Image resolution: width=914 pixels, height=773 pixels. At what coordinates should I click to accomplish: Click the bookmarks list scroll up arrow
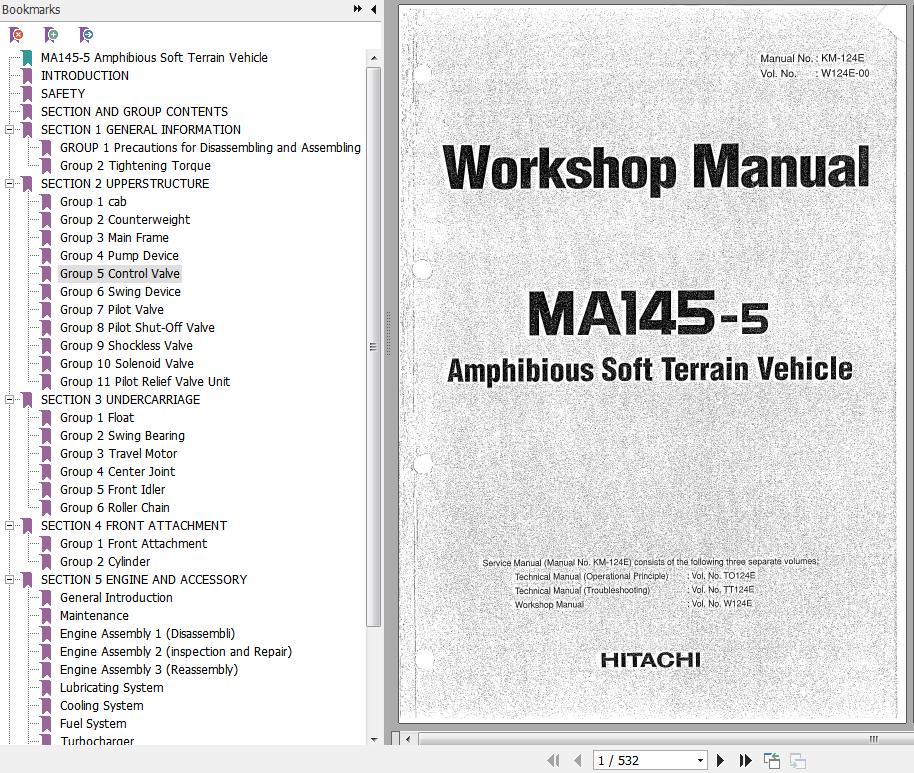tap(374, 58)
